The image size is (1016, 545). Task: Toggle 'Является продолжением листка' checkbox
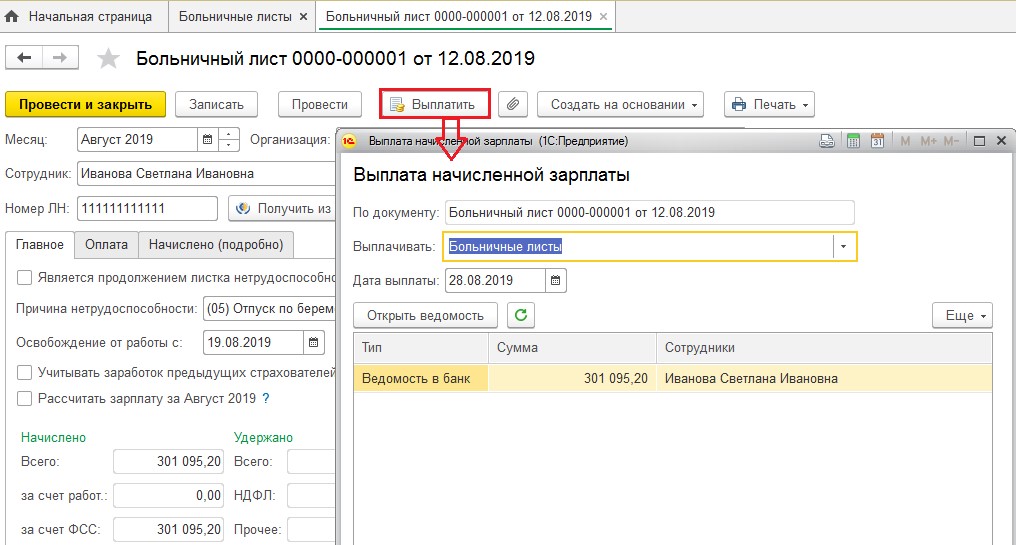coord(25,278)
